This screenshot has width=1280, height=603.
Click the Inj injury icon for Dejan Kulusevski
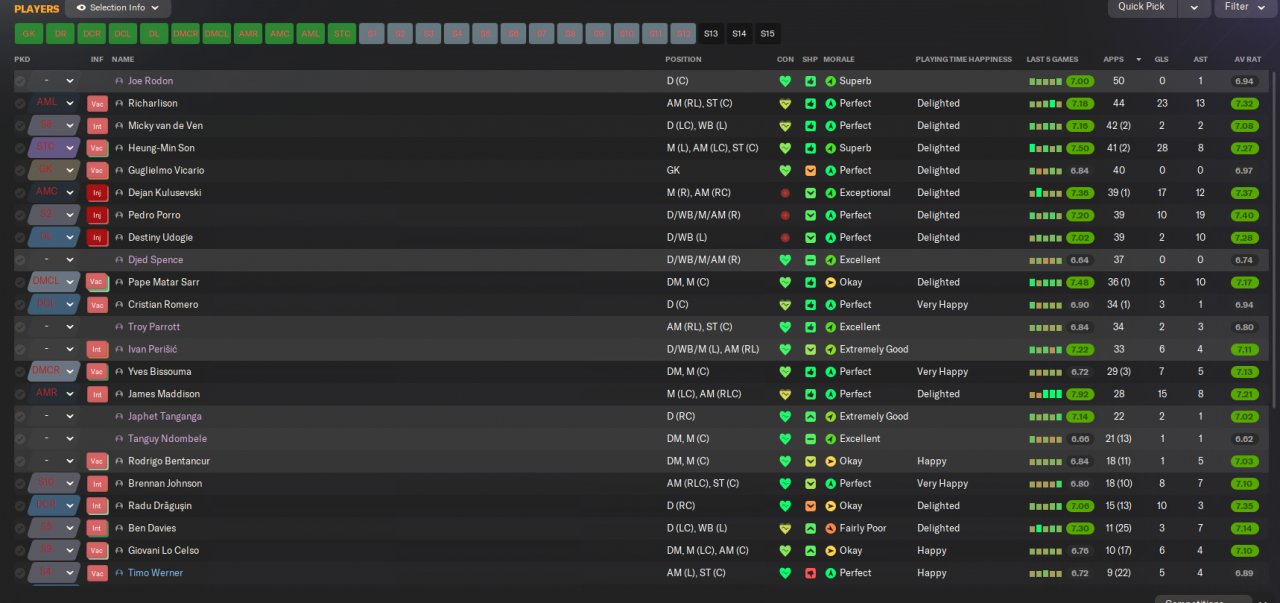(97, 193)
